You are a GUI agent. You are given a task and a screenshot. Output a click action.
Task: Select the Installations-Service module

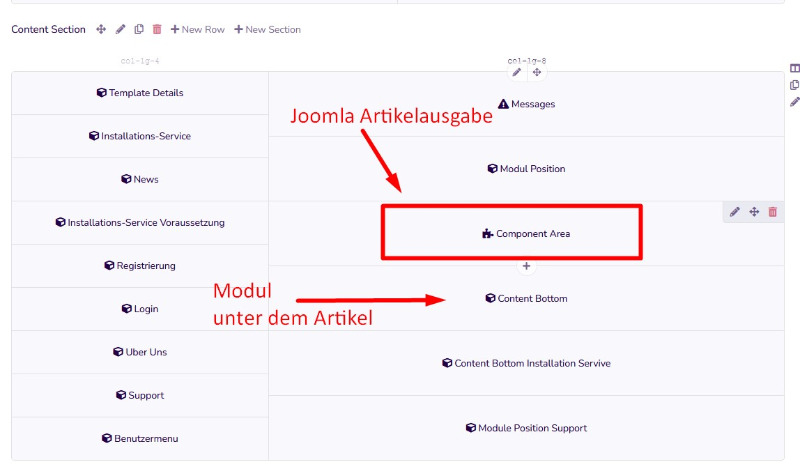(140, 136)
